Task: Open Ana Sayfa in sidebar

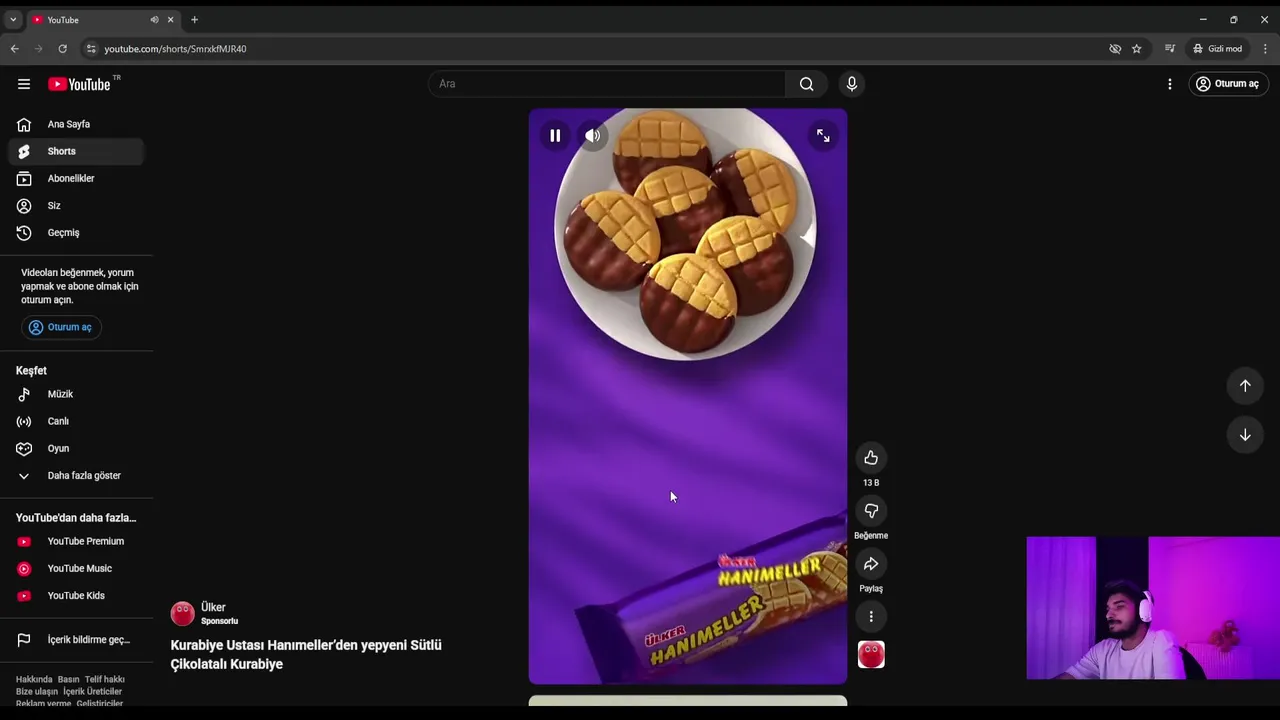Action: [76, 124]
